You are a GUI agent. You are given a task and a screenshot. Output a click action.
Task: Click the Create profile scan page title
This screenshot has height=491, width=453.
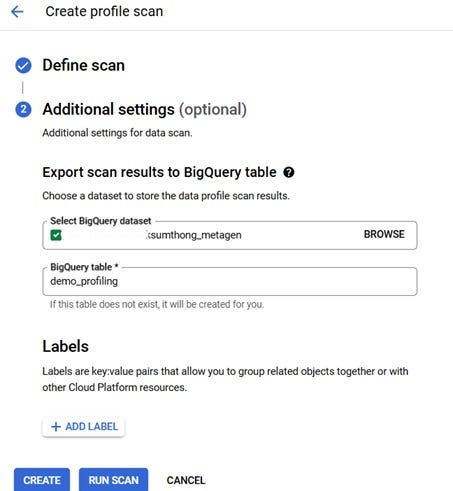[x=104, y=11]
